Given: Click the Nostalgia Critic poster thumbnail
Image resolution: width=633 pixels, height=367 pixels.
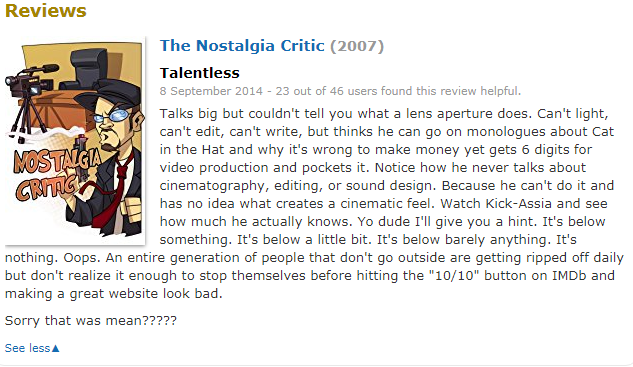Looking at the screenshot, I should (75, 141).
